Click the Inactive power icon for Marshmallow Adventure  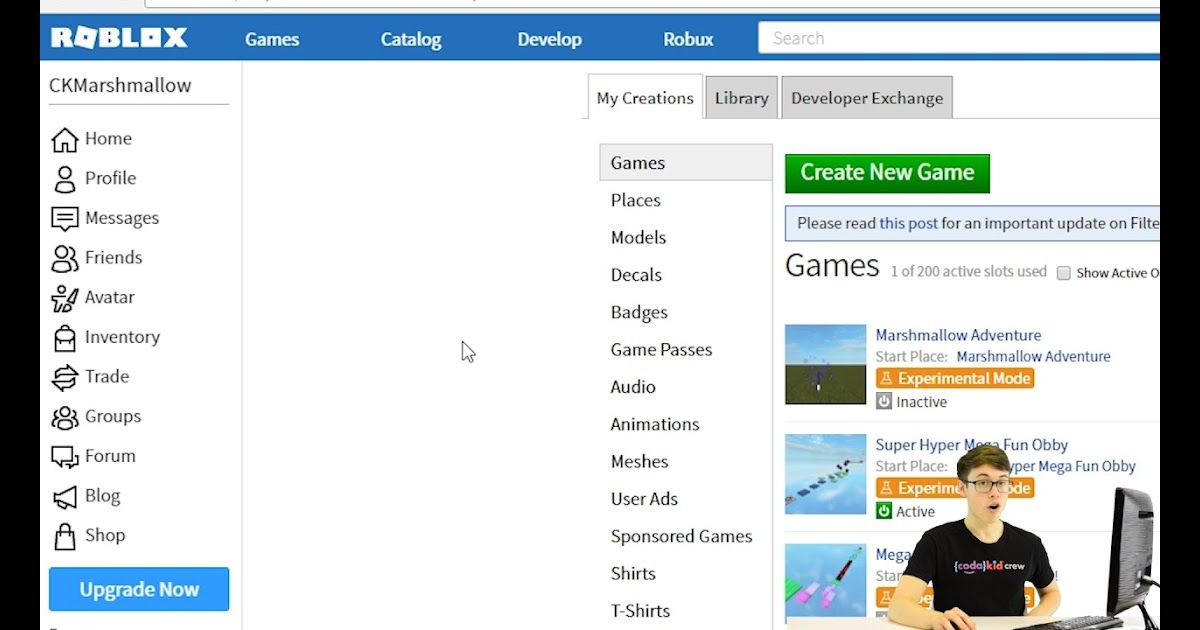(x=884, y=401)
